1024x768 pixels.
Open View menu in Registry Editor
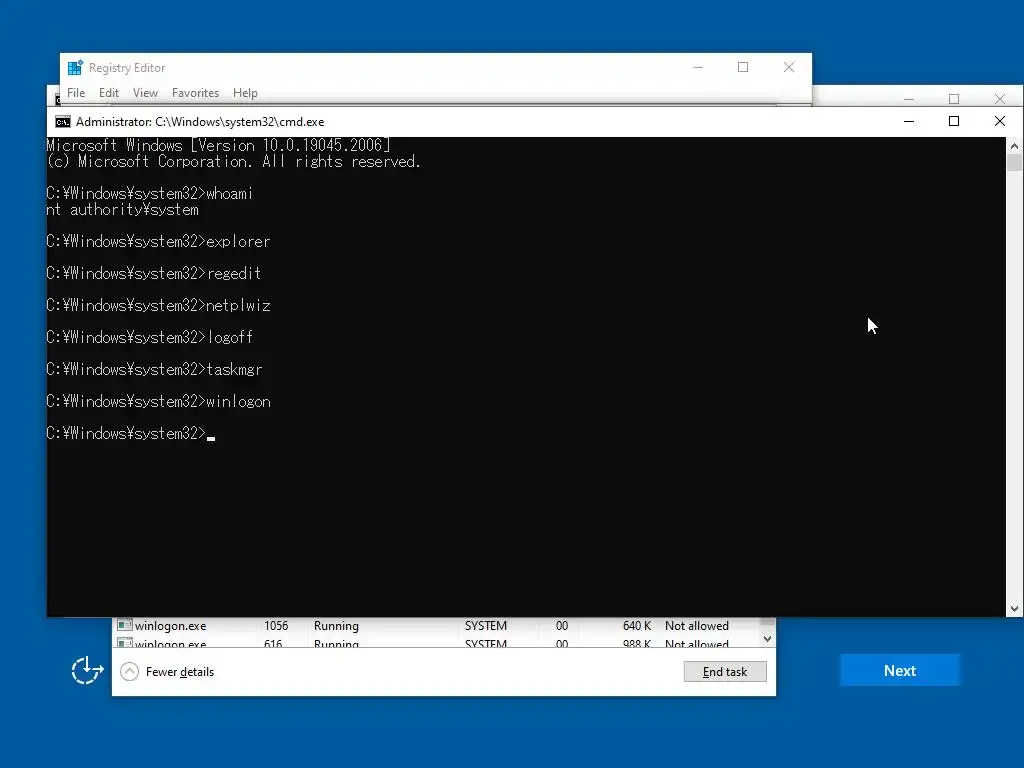click(x=145, y=93)
